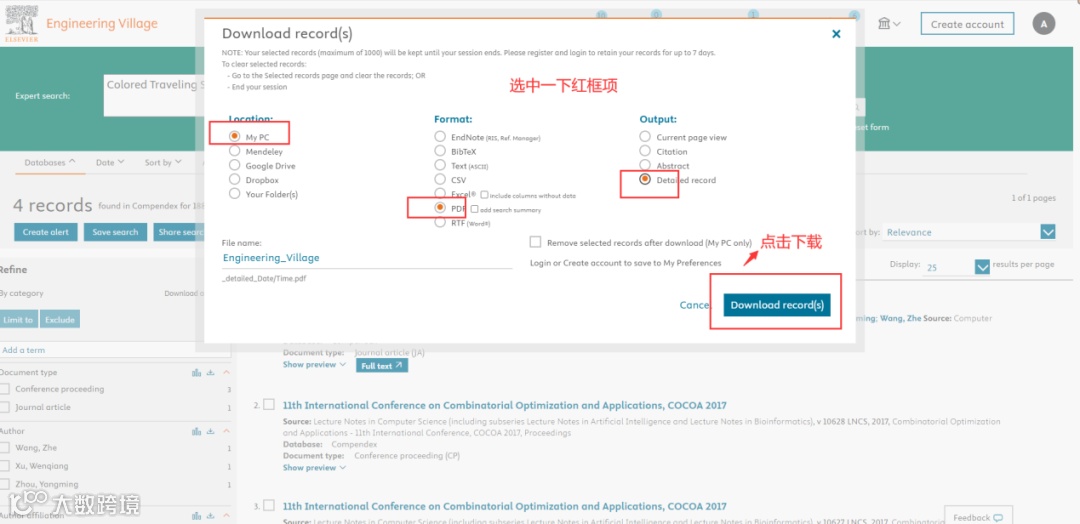1080x524 pixels.
Task: Select checkbox for record 3
Action: (269, 505)
